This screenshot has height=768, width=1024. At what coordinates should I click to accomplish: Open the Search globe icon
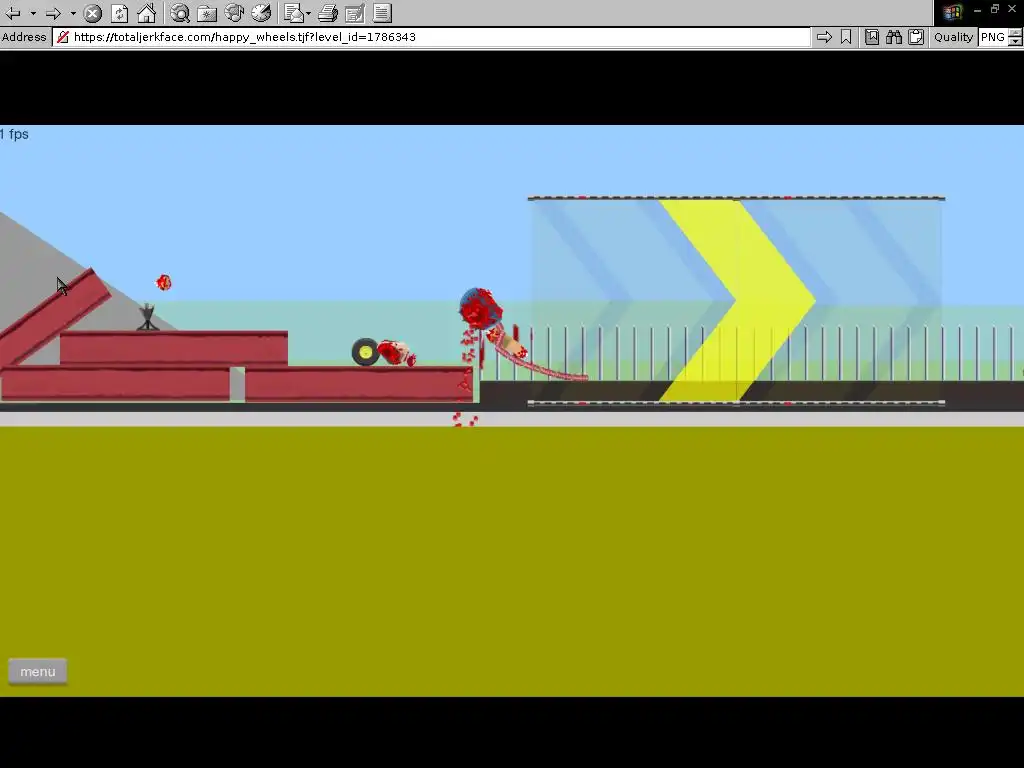(180, 13)
